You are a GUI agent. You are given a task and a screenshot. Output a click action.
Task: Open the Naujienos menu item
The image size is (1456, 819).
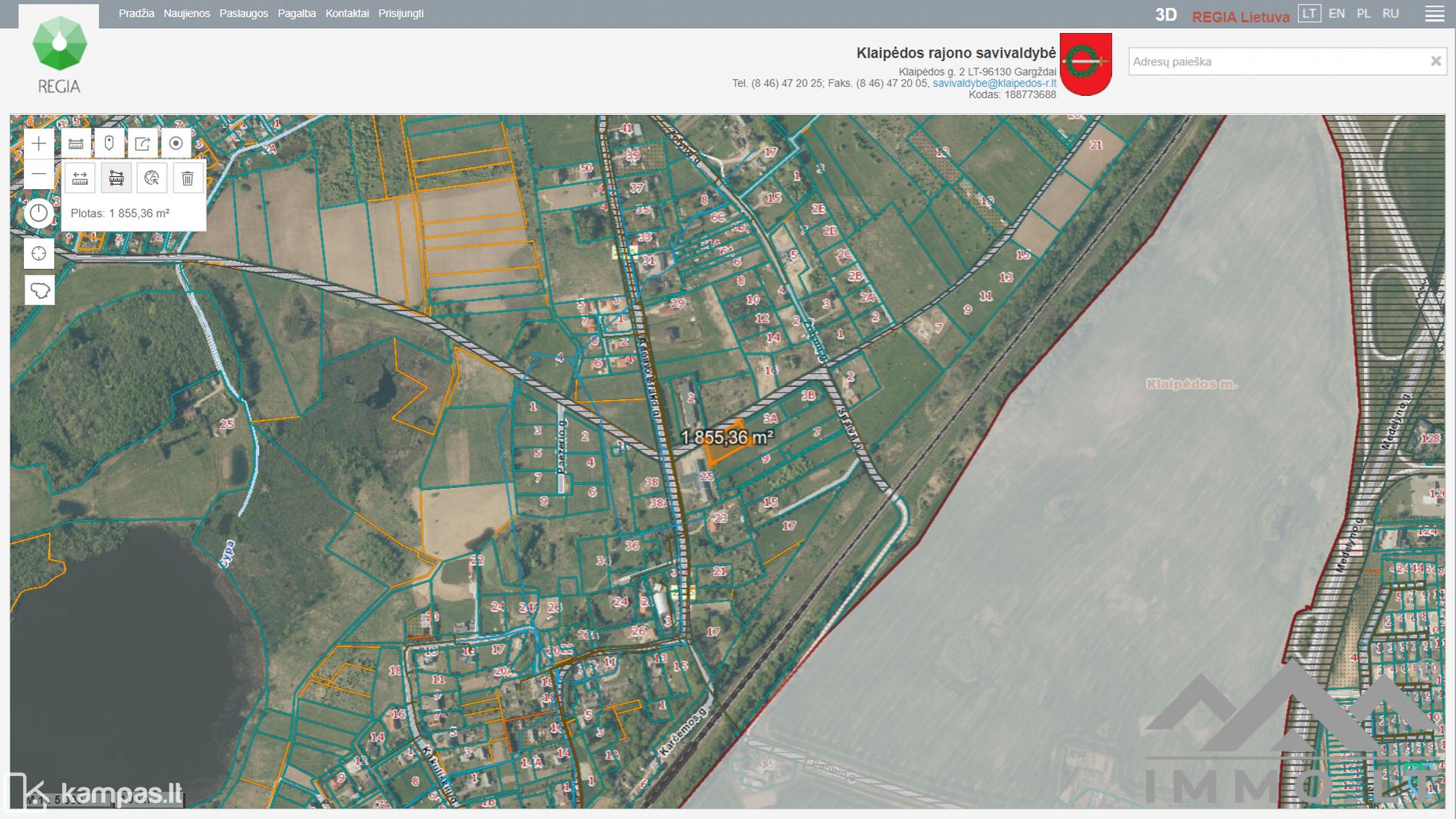(x=186, y=14)
